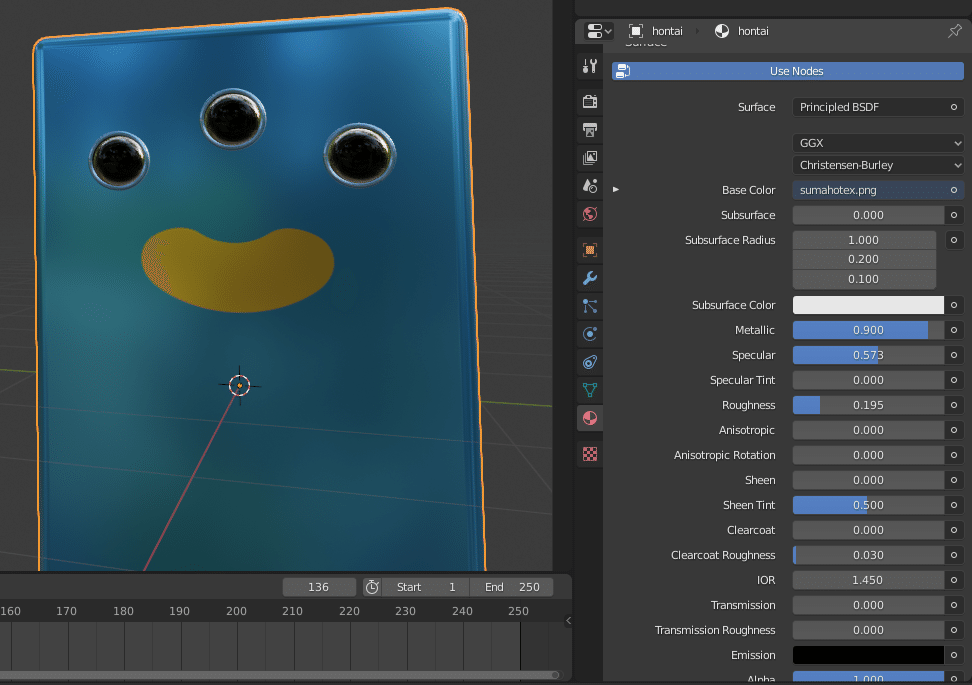Image resolution: width=972 pixels, height=685 pixels.
Task: Click the Sheen Tint slider
Action: click(868, 505)
